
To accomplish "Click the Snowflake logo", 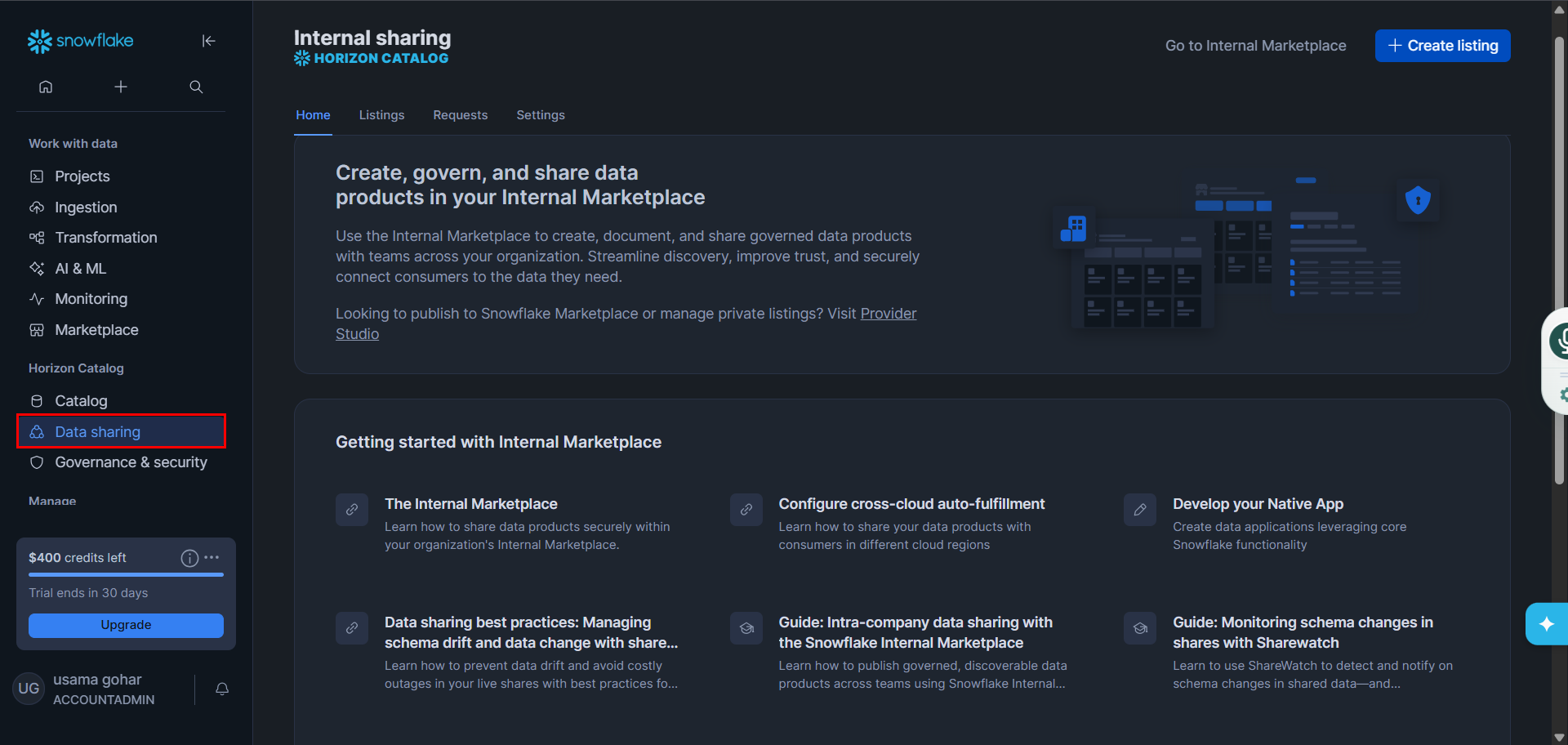I will pos(80,41).
